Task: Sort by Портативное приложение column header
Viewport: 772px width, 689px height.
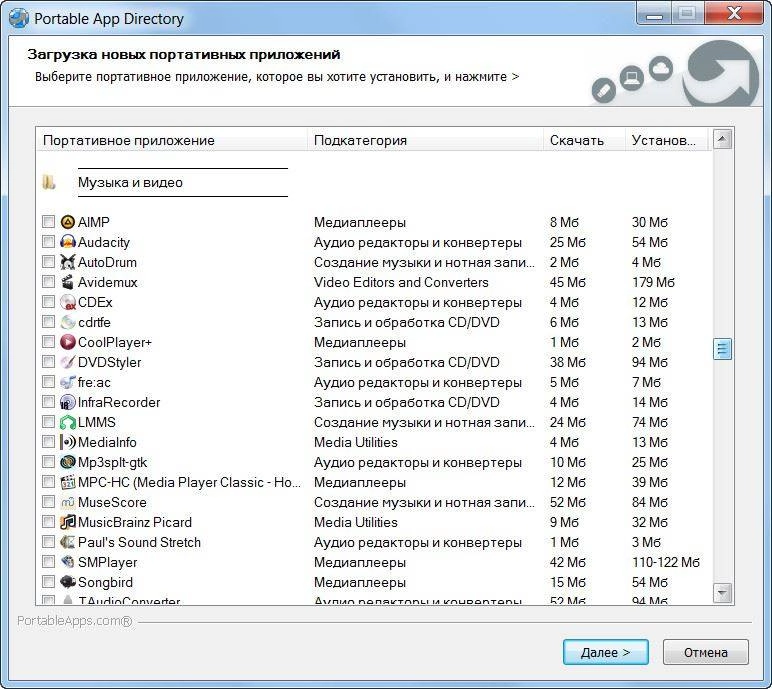Action: click(x=172, y=140)
